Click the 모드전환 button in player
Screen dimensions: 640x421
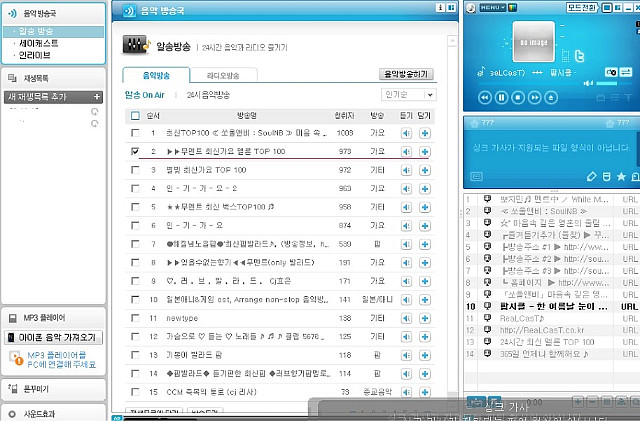tap(582, 7)
